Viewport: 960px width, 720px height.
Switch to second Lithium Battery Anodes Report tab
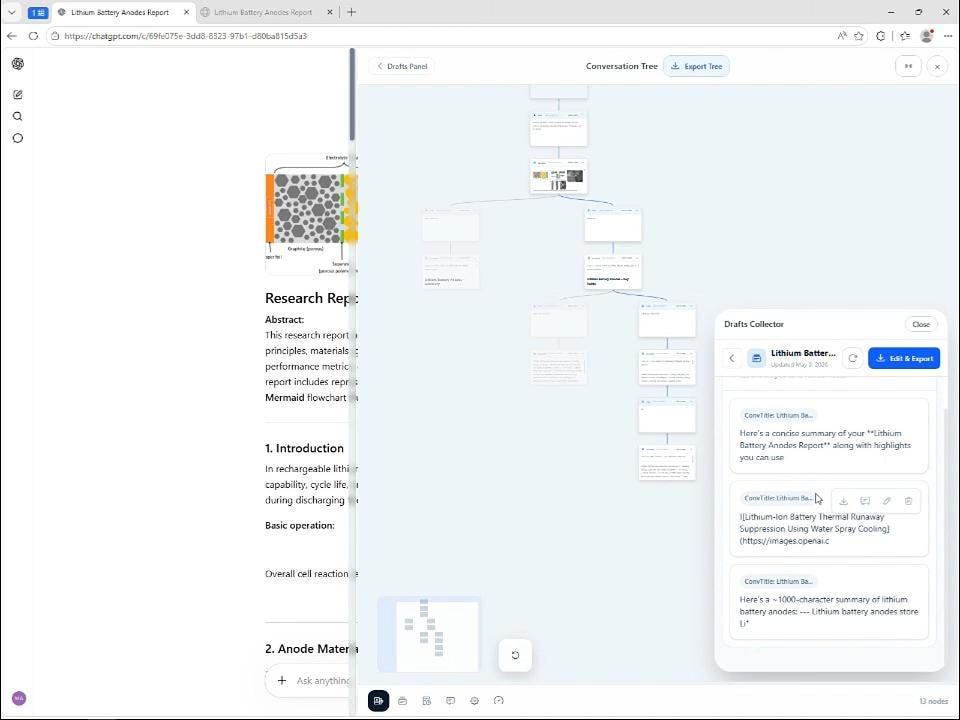coord(263,12)
